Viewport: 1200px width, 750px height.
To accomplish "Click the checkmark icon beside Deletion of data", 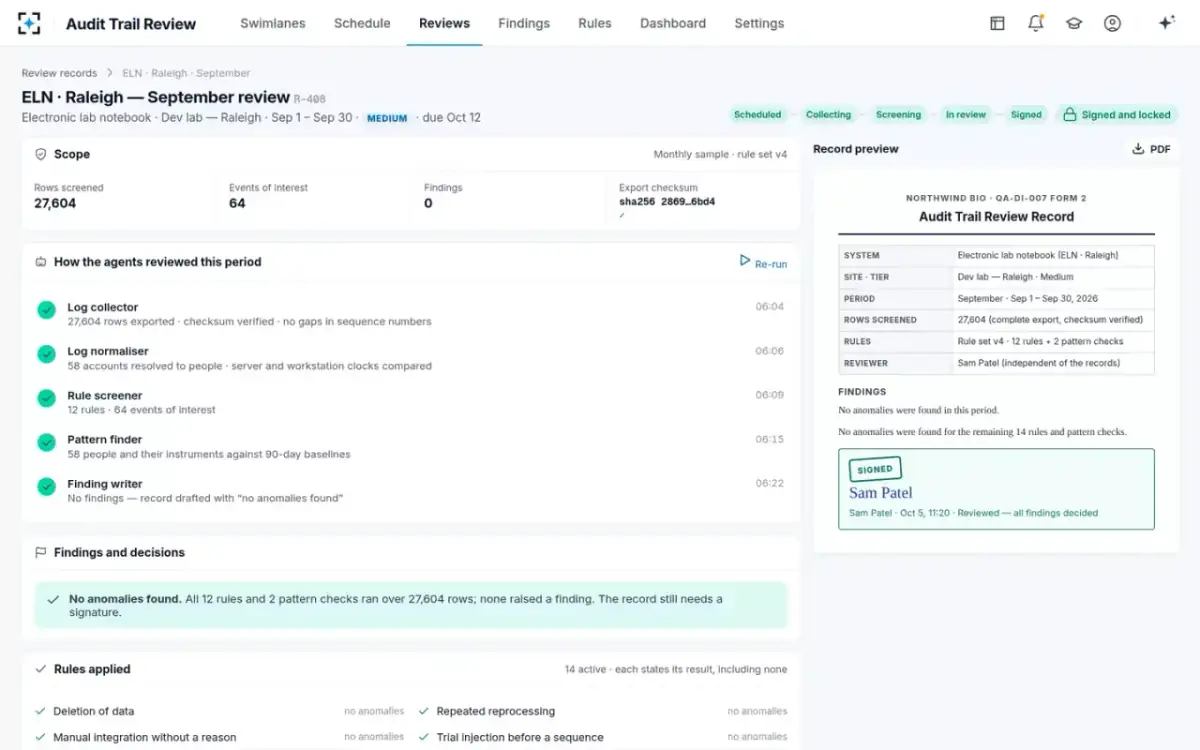I will pos(41,711).
